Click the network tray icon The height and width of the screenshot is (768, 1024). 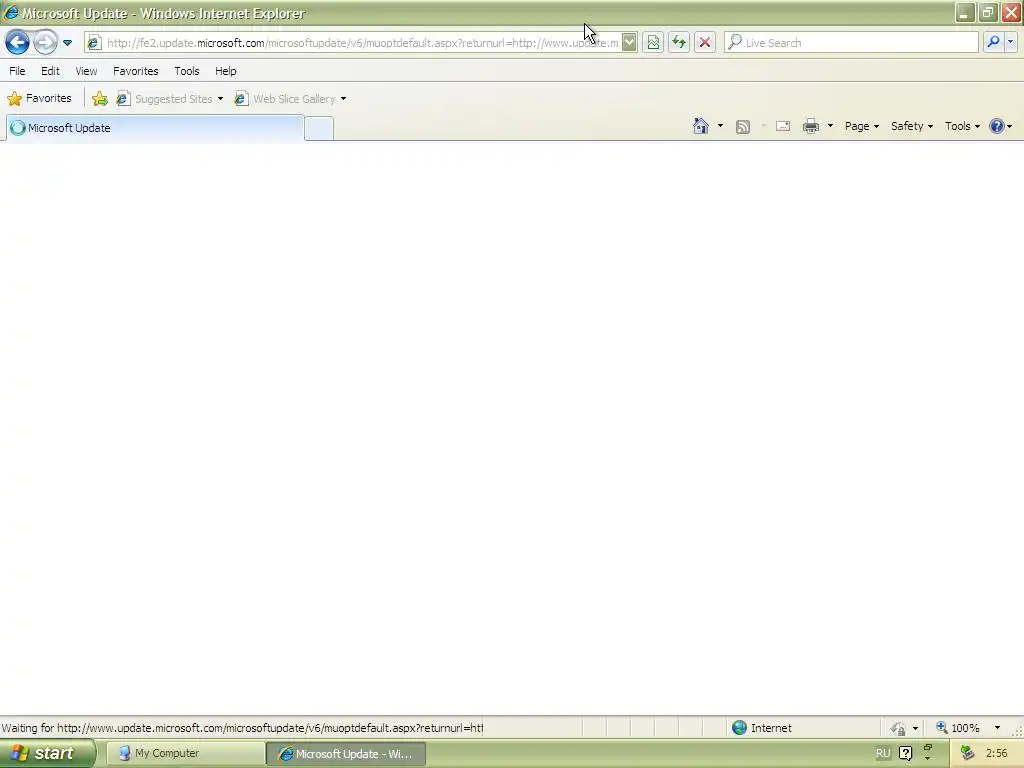(968, 754)
